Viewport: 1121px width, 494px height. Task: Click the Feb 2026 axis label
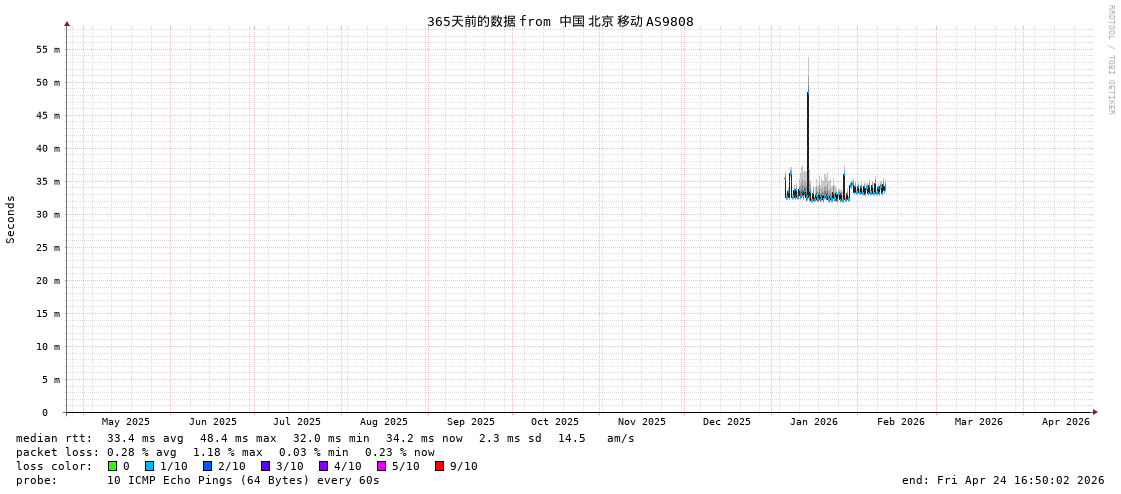[901, 422]
